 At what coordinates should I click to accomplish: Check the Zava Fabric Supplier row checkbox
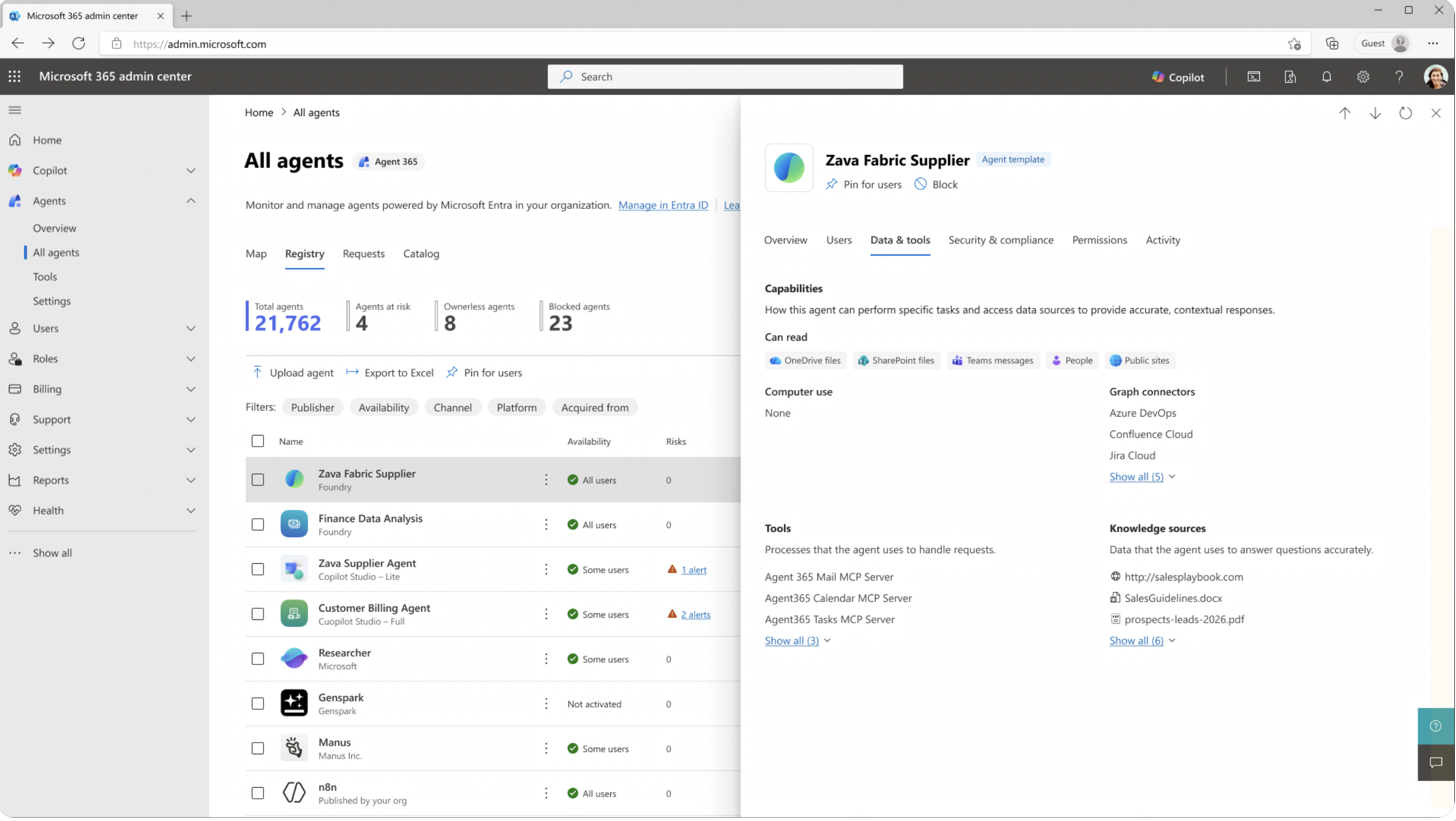click(258, 480)
